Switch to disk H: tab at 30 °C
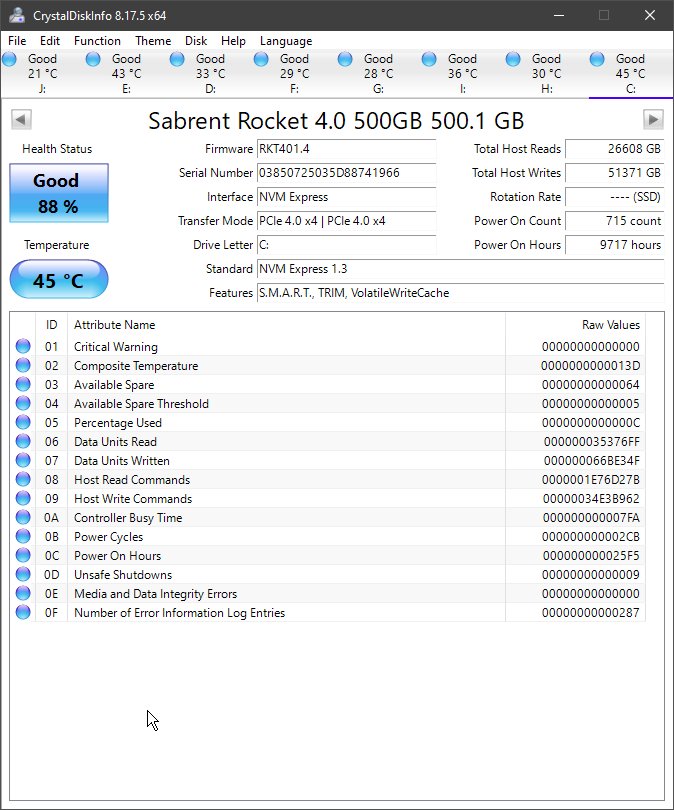 point(546,74)
